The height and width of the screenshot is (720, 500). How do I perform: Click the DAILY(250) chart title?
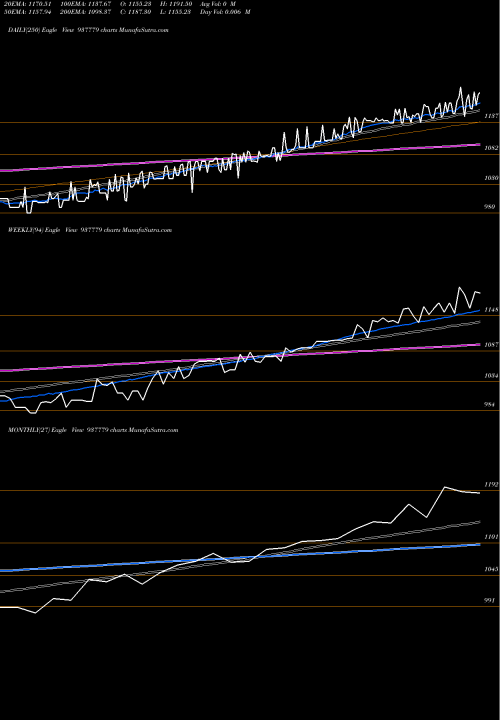(x=88, y=30)
